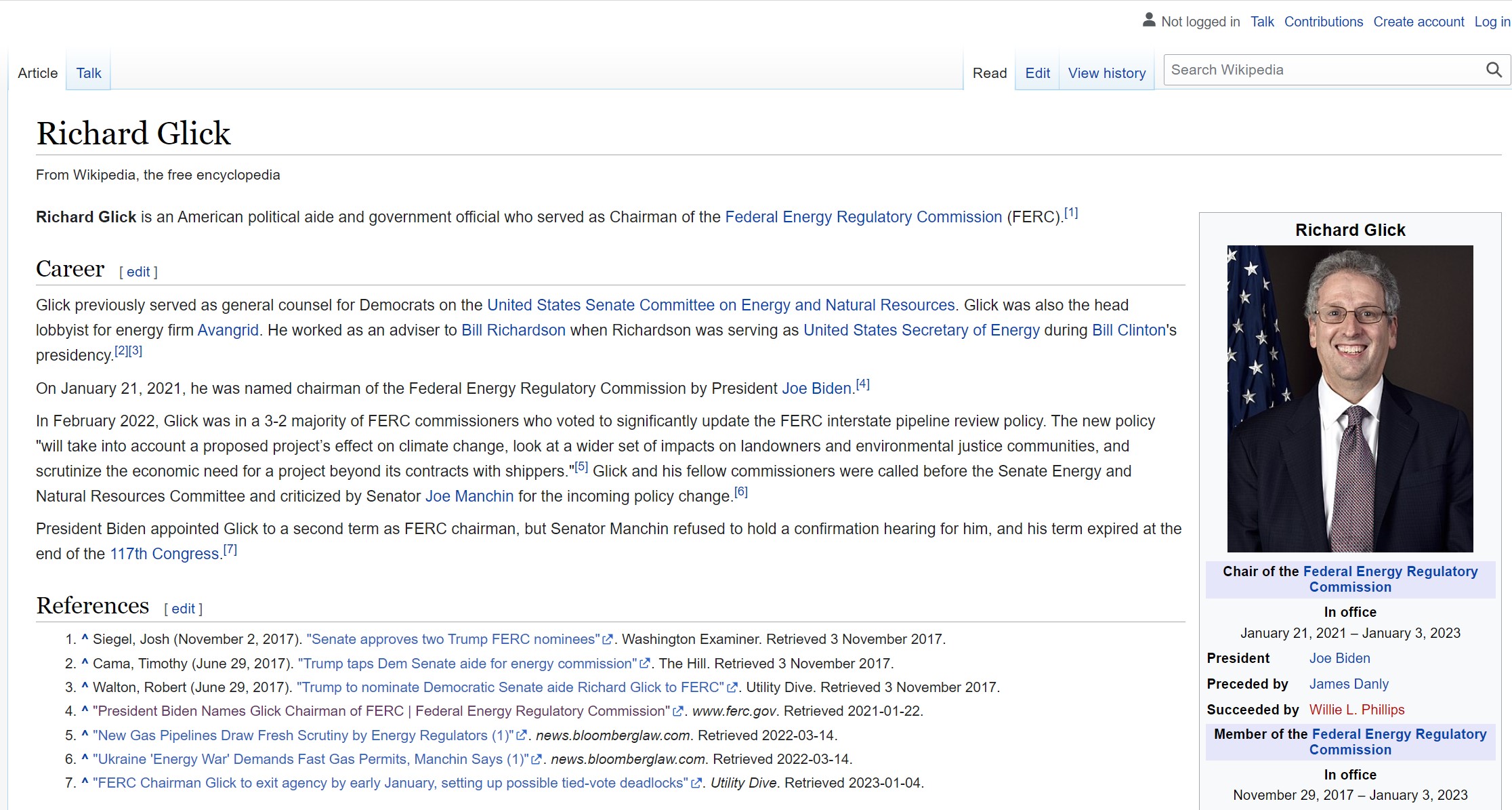The height and width of the screenshot is (810, 1512).
Task: Click citation [3] after presidency
Action: click(135, 351)
